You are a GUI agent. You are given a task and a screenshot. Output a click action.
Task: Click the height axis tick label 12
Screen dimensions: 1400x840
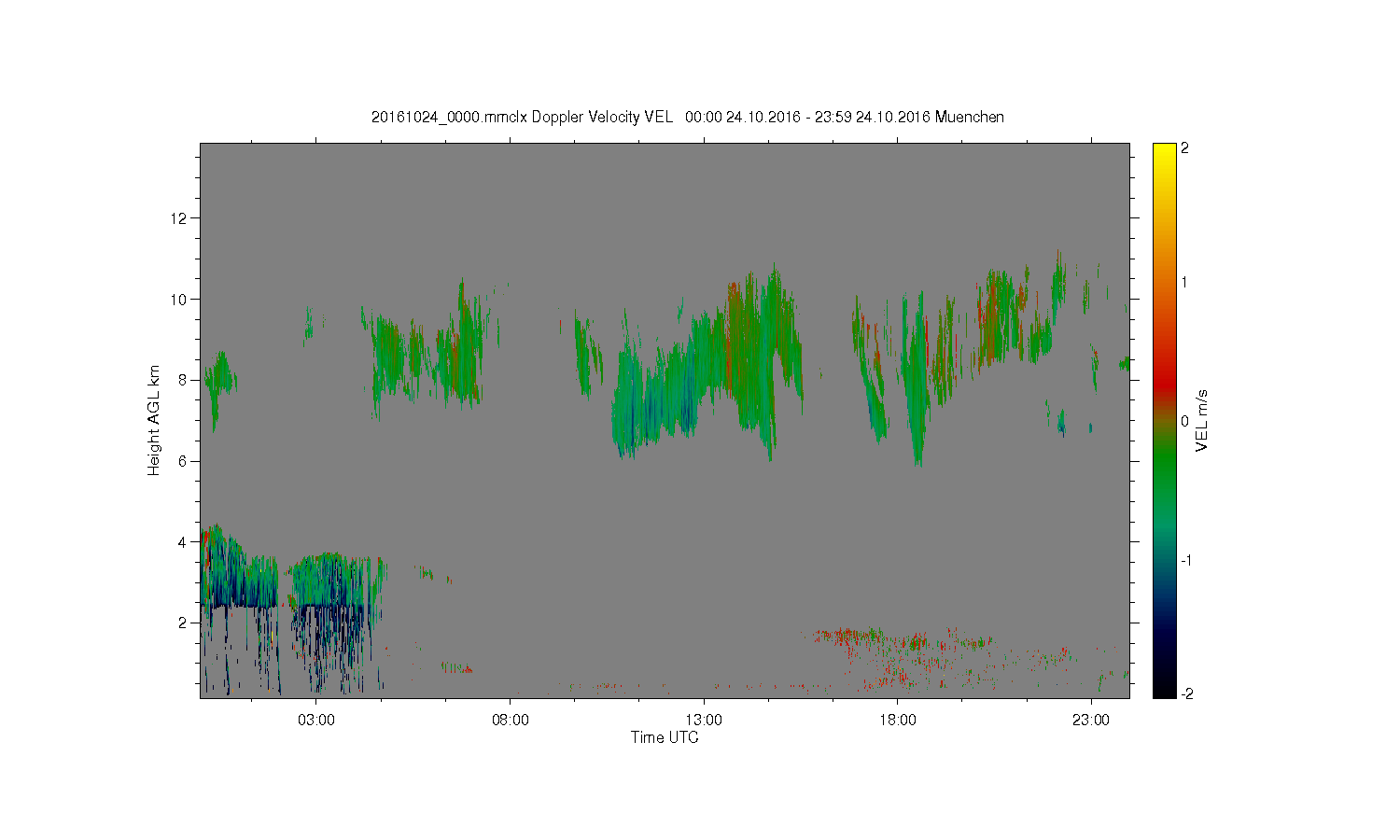point(179,218)
